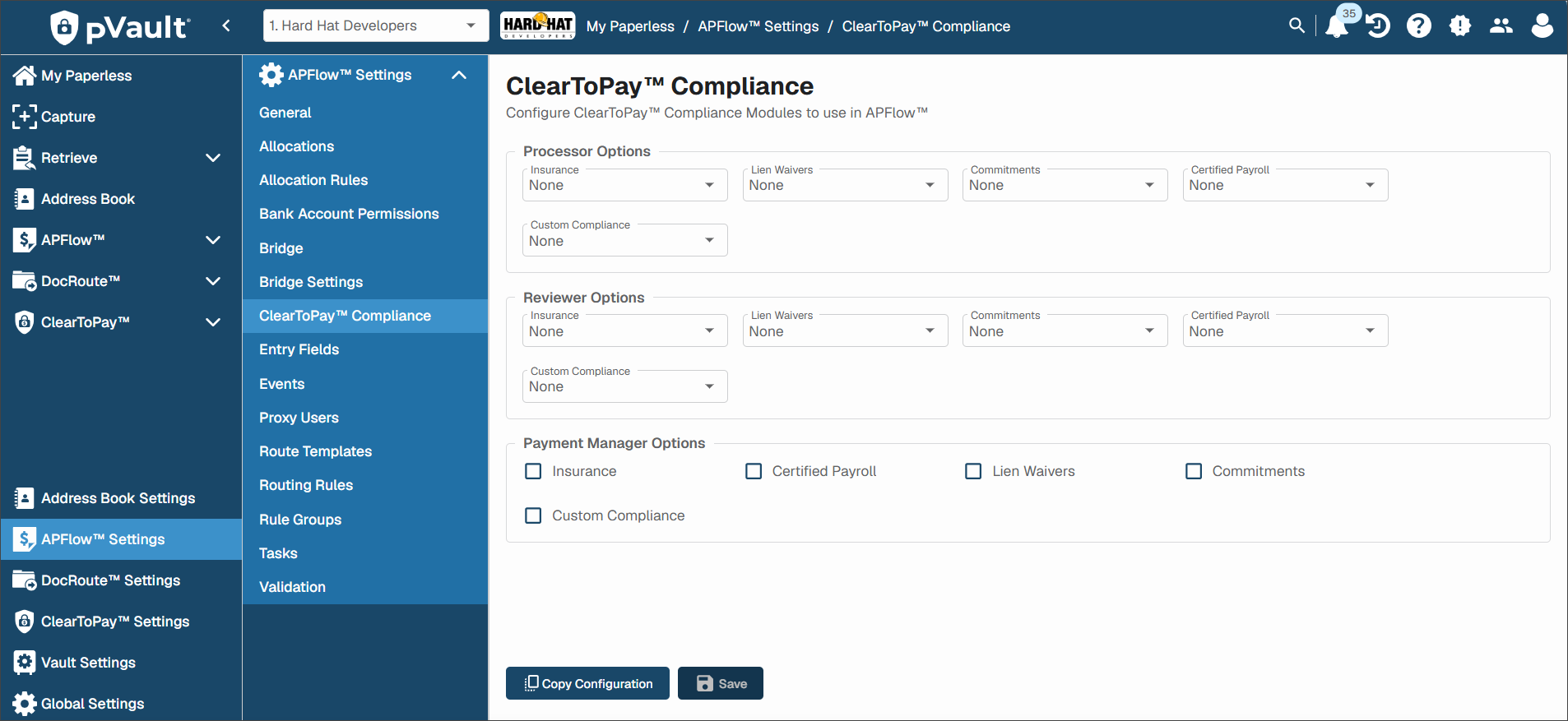This screenshot has height=721, width=1568.
Task: Open the users group icon
Action: pos(1501,25)
